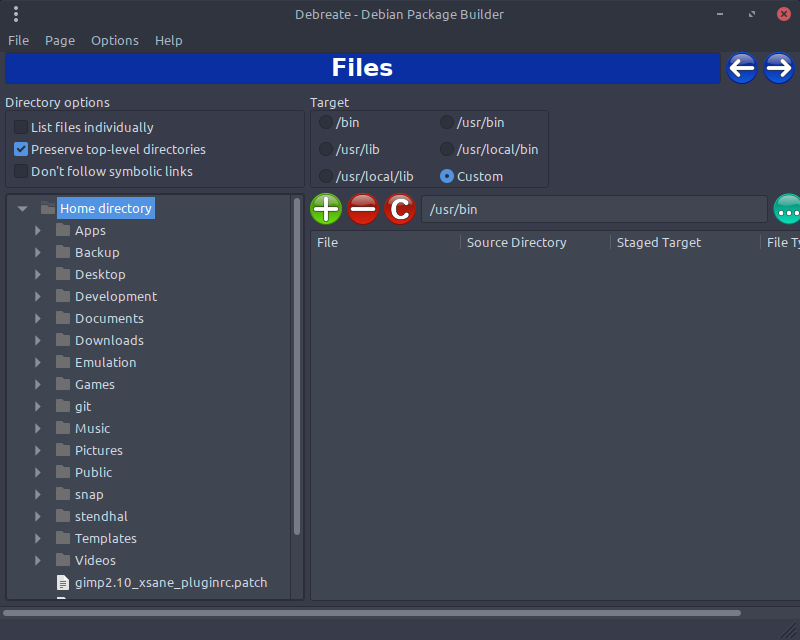Uncheck Preserve top-level directories
Viewport: 800px width, 640px height.
[21, 149]
